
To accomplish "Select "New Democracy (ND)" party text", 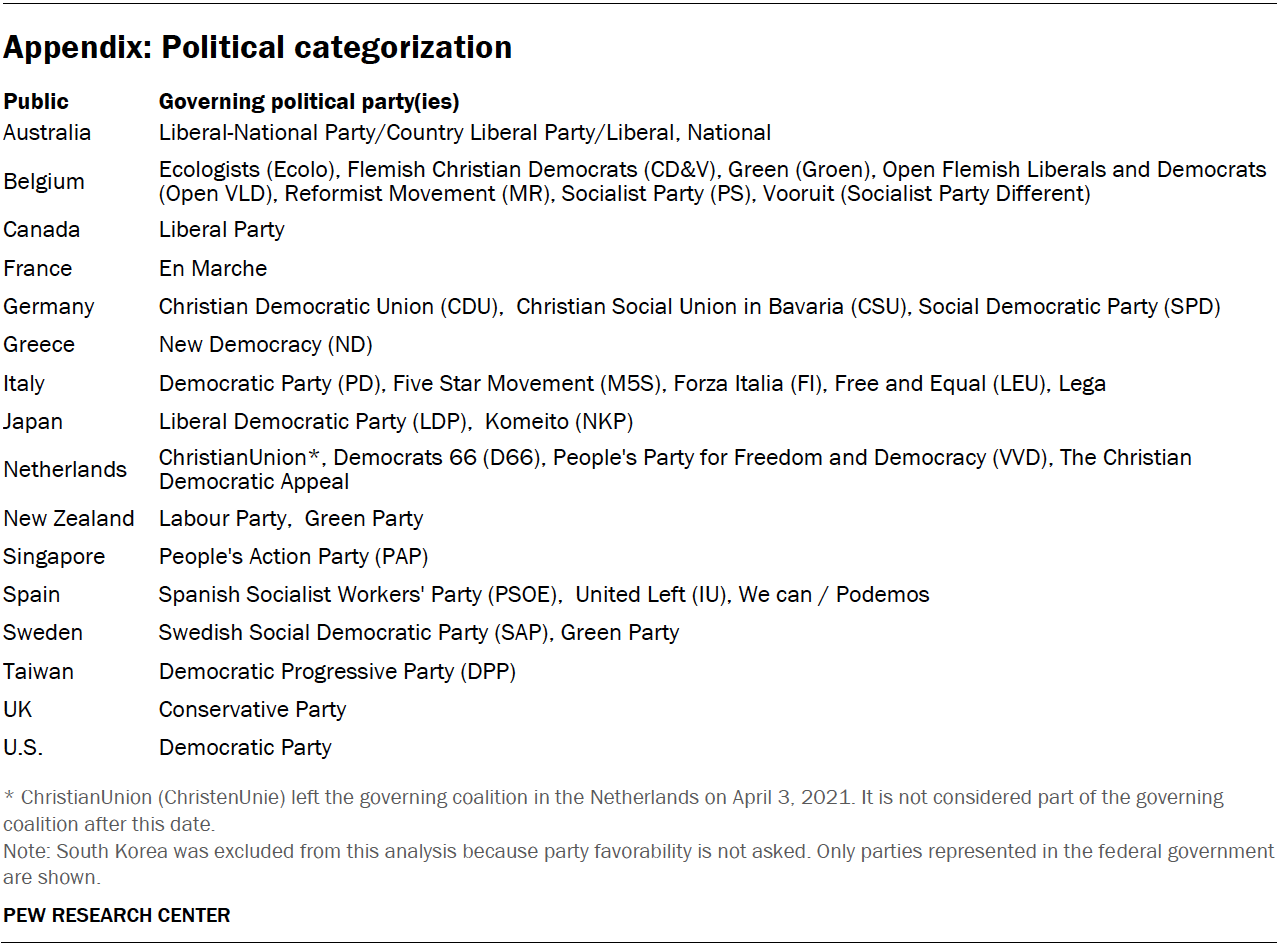I will click(x=265, y=344).
